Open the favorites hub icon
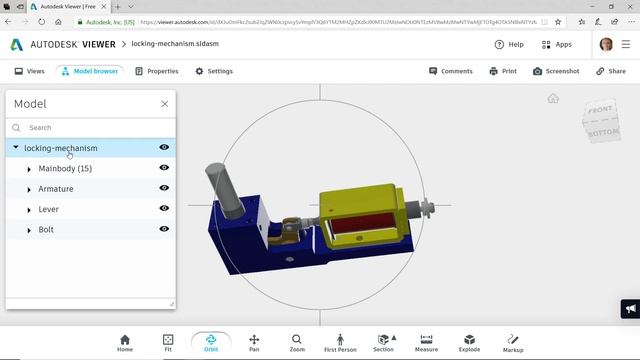The height and width of the screenshot is (360, 640). click(x=582, y=22)
